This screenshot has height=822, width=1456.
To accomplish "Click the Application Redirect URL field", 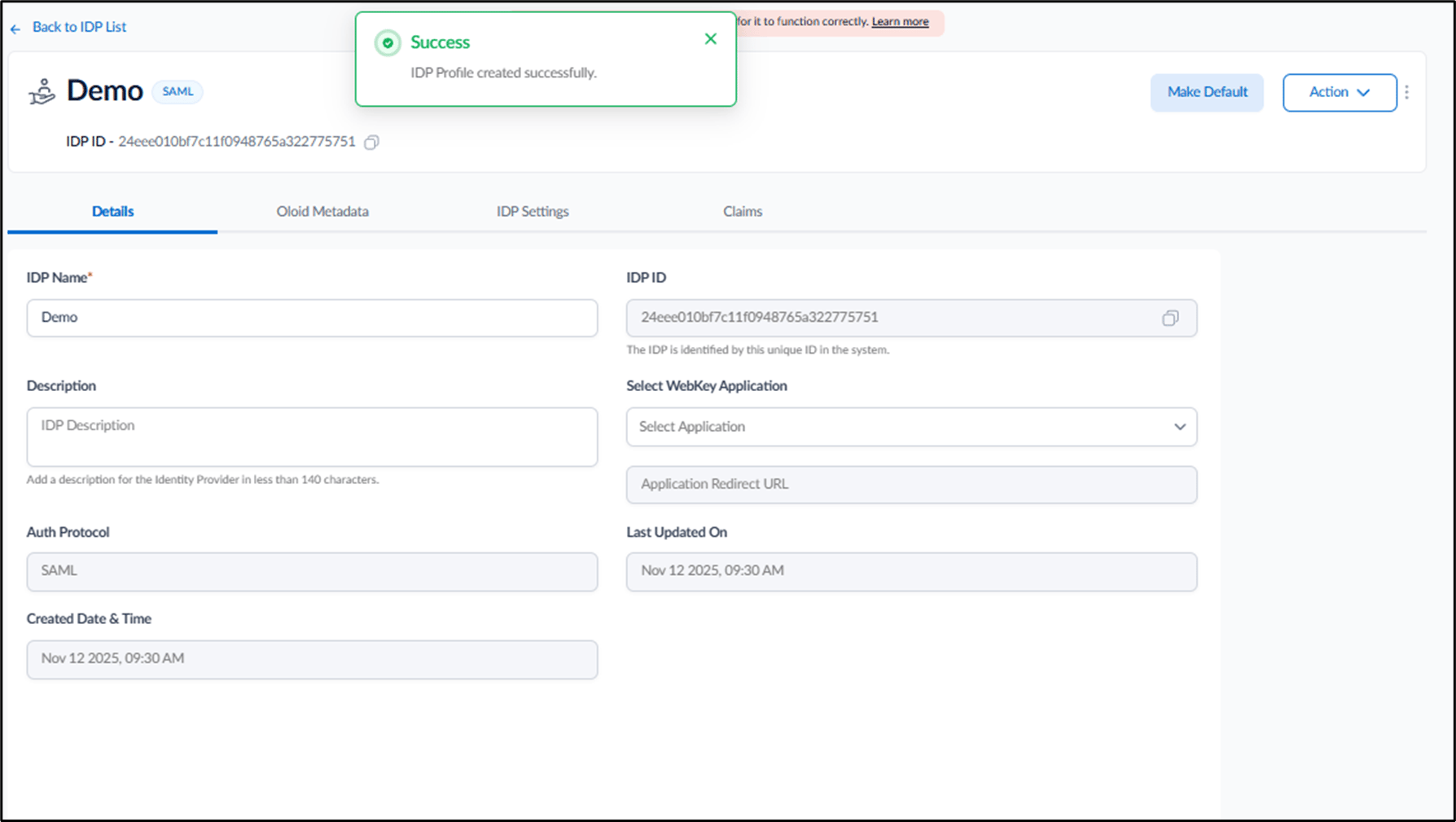I will coord(911,484).
